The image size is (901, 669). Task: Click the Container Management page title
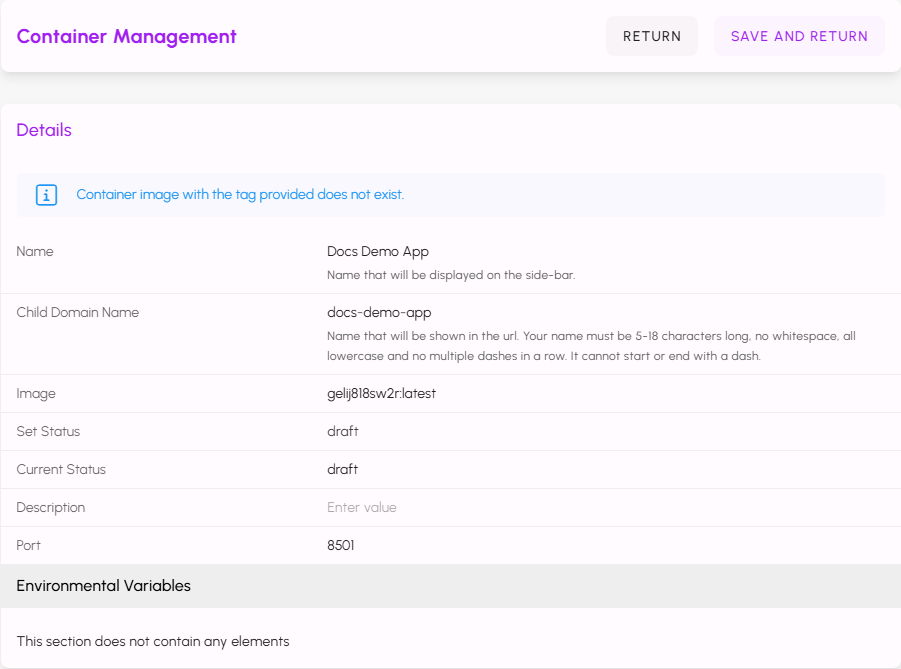[127, 37]
